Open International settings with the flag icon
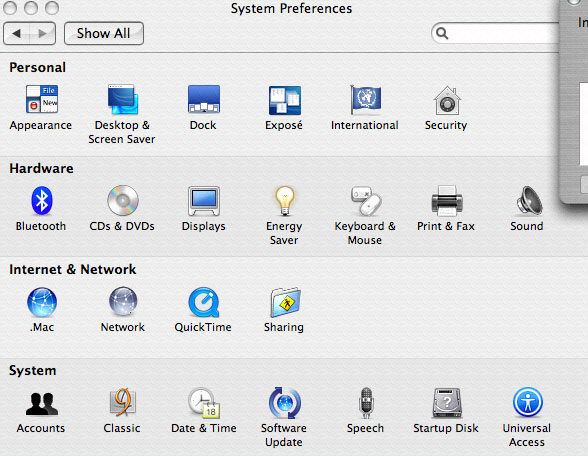This screenshot has width=588, height=456. pyautogui.click(x=366, y=99)
